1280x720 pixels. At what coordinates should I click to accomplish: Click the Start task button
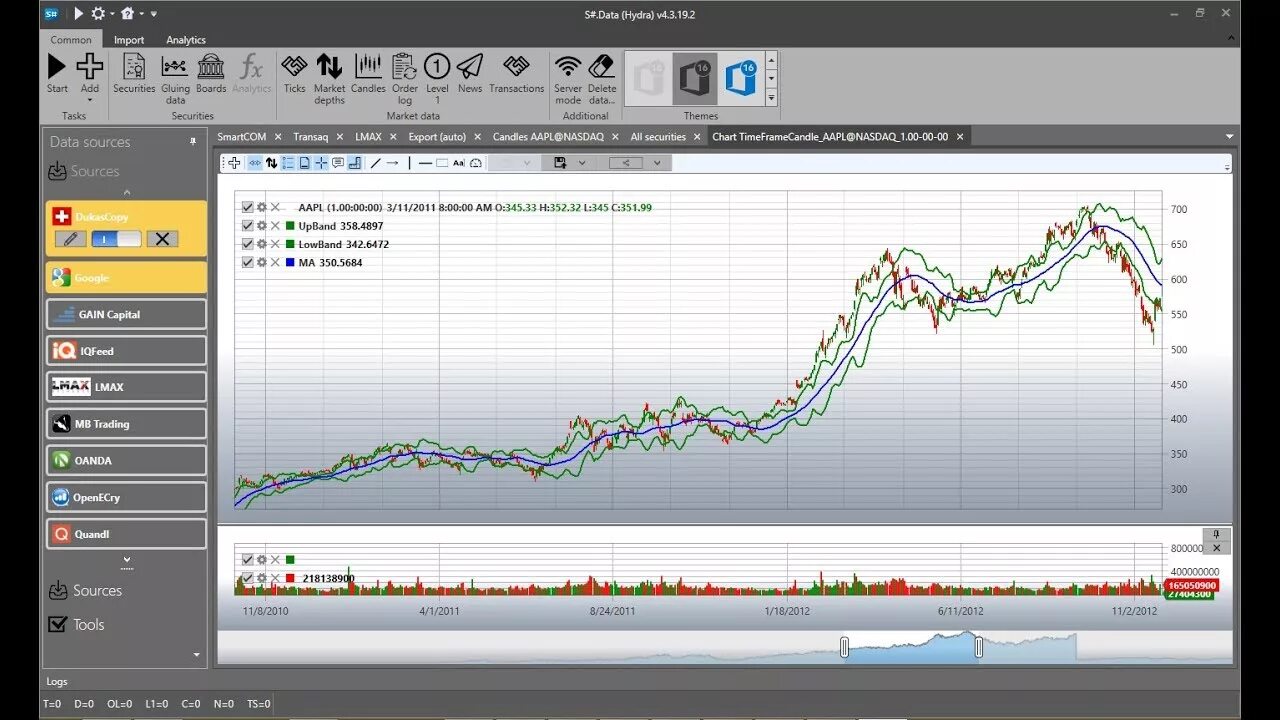tap(57, 73)
